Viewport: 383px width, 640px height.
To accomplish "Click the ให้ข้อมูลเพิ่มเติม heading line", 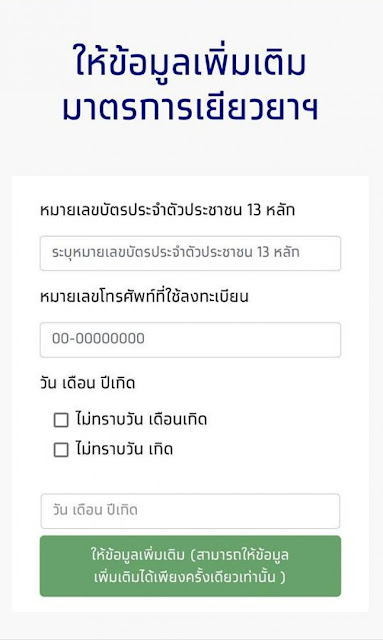I will (x=190, y=63).
